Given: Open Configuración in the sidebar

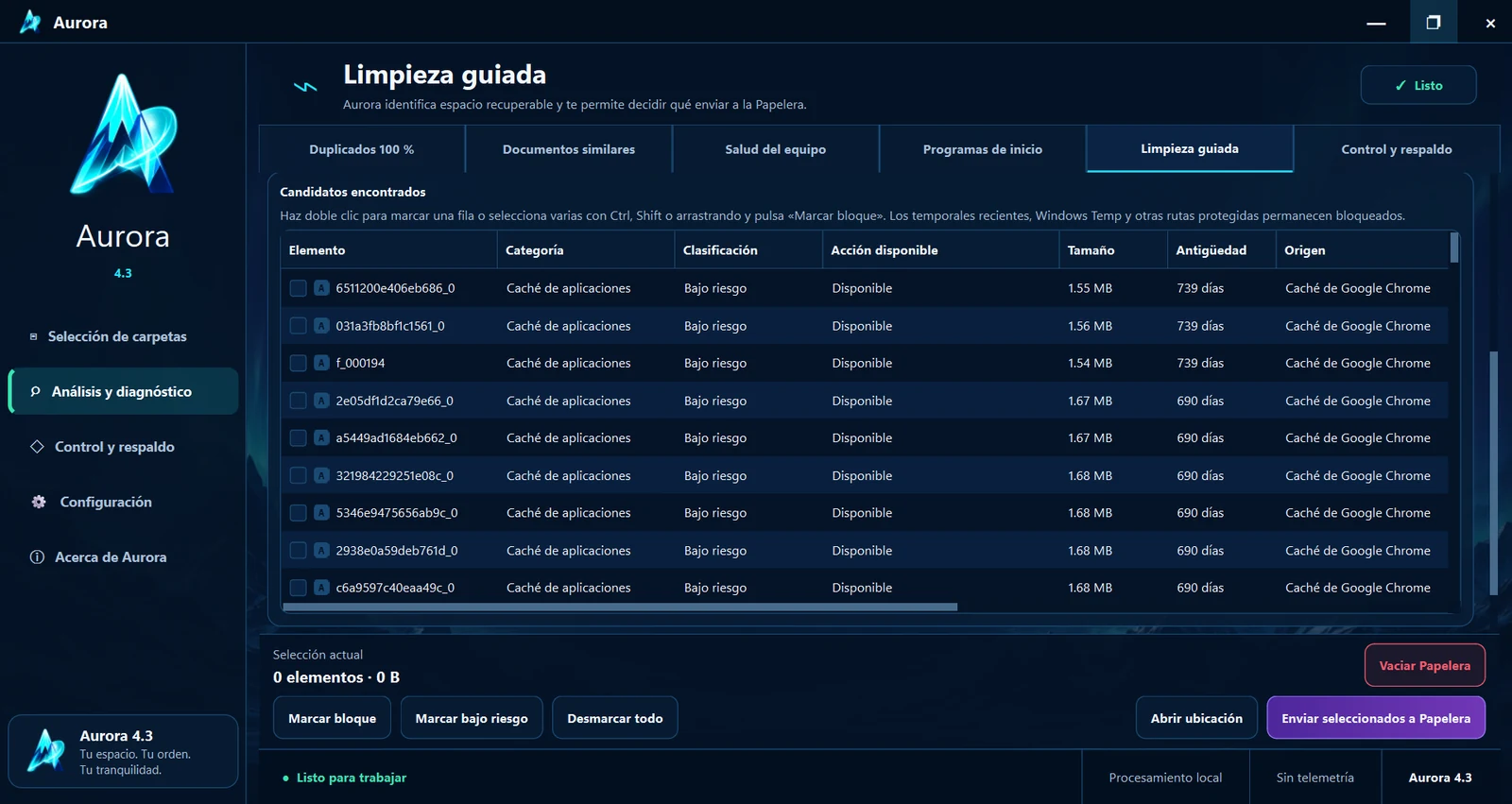Looking at the screenshot, I should point(123,502).
